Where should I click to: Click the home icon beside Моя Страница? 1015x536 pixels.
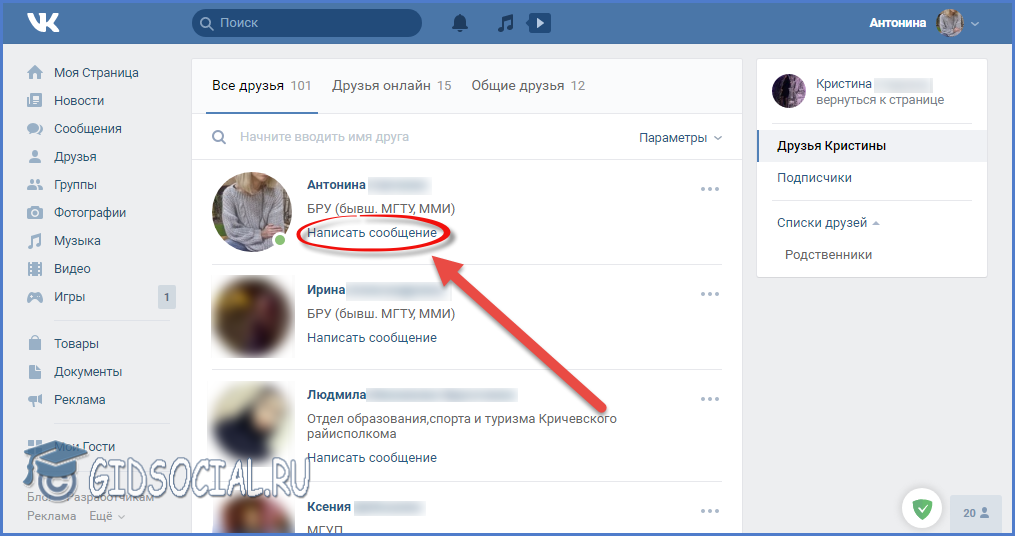pos(35,73)
